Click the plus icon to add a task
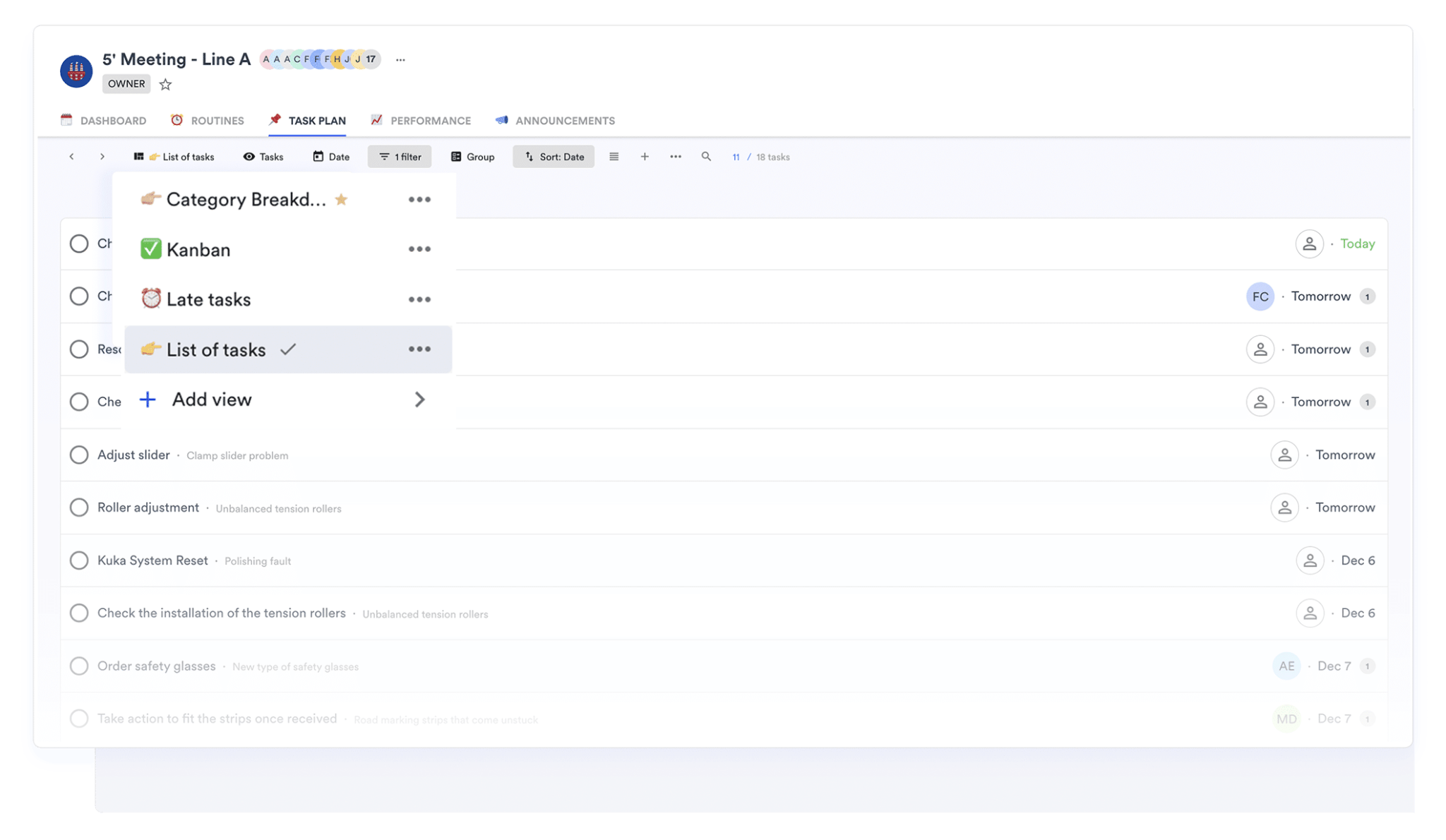 [644, 156]
